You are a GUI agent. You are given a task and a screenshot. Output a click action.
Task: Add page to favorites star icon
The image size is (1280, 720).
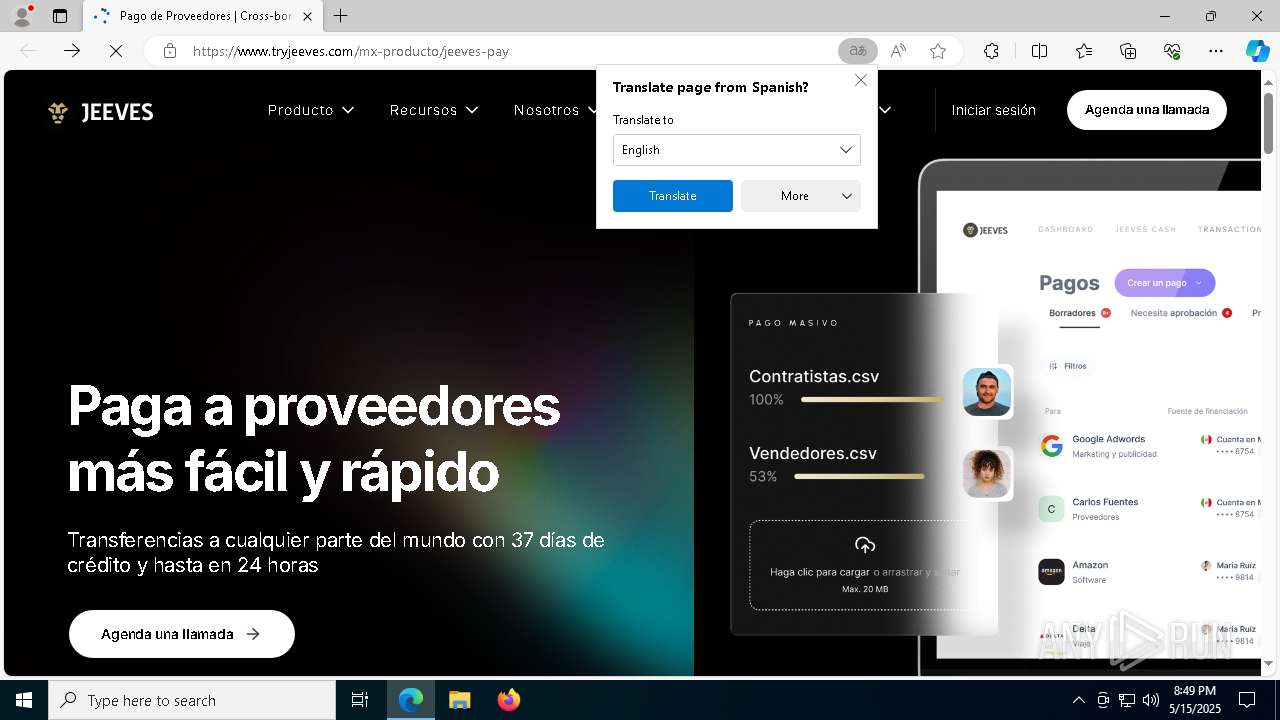tap(938, 51)
